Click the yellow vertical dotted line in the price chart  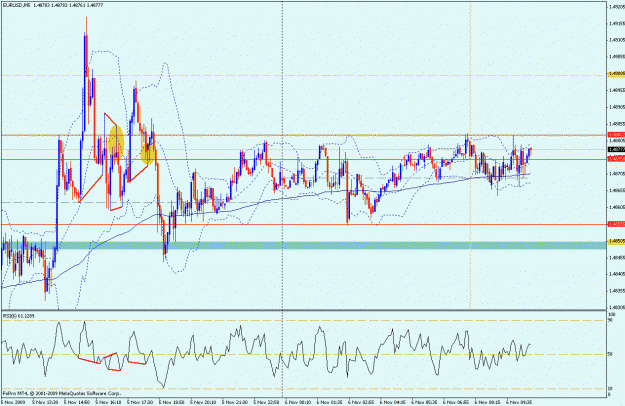470,155
